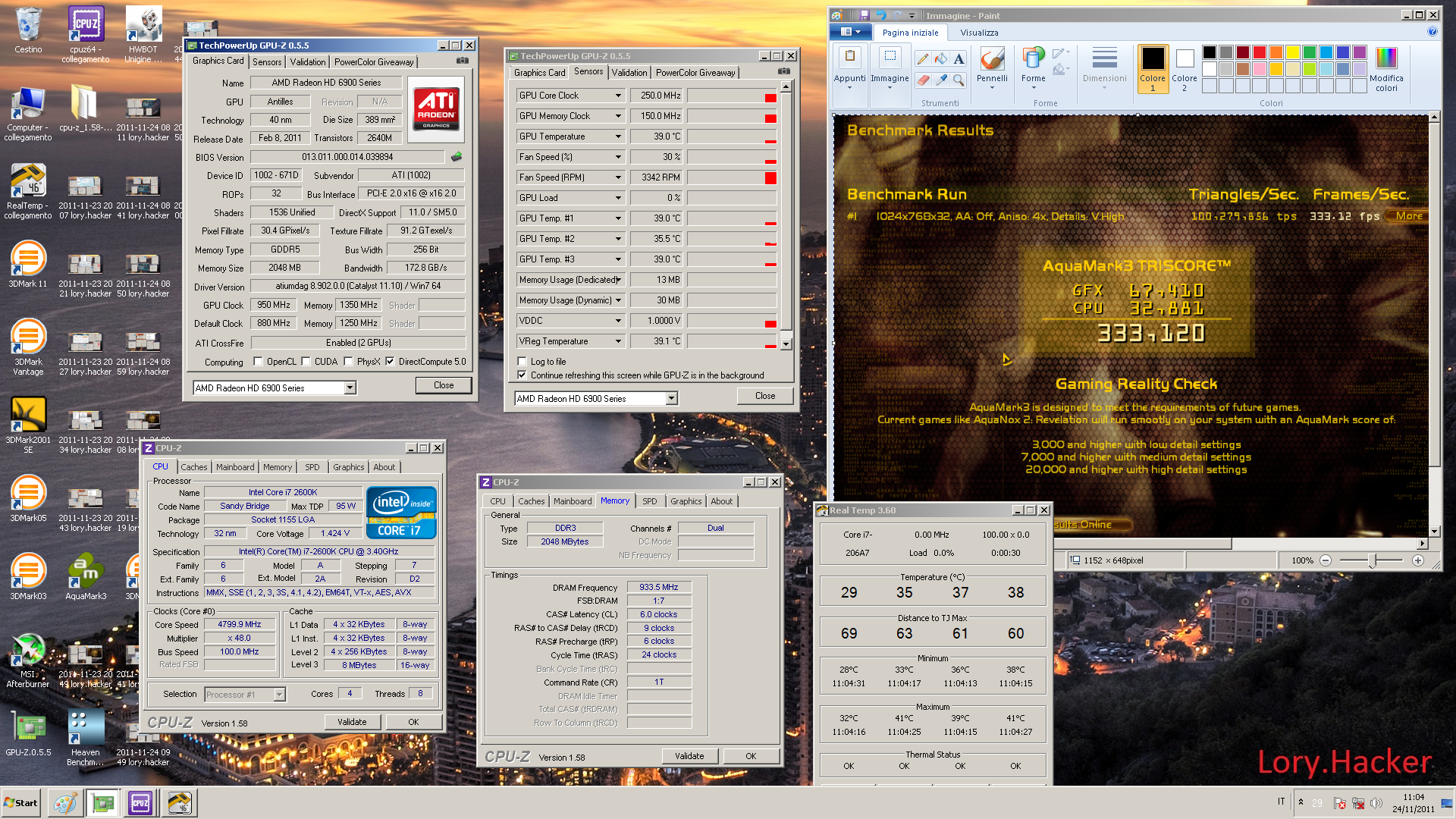Click the CPU-Z icon in the taskbar
The width and height of the screenshot is (1456, 819).
pyautogui.click(x=140, y=802)
